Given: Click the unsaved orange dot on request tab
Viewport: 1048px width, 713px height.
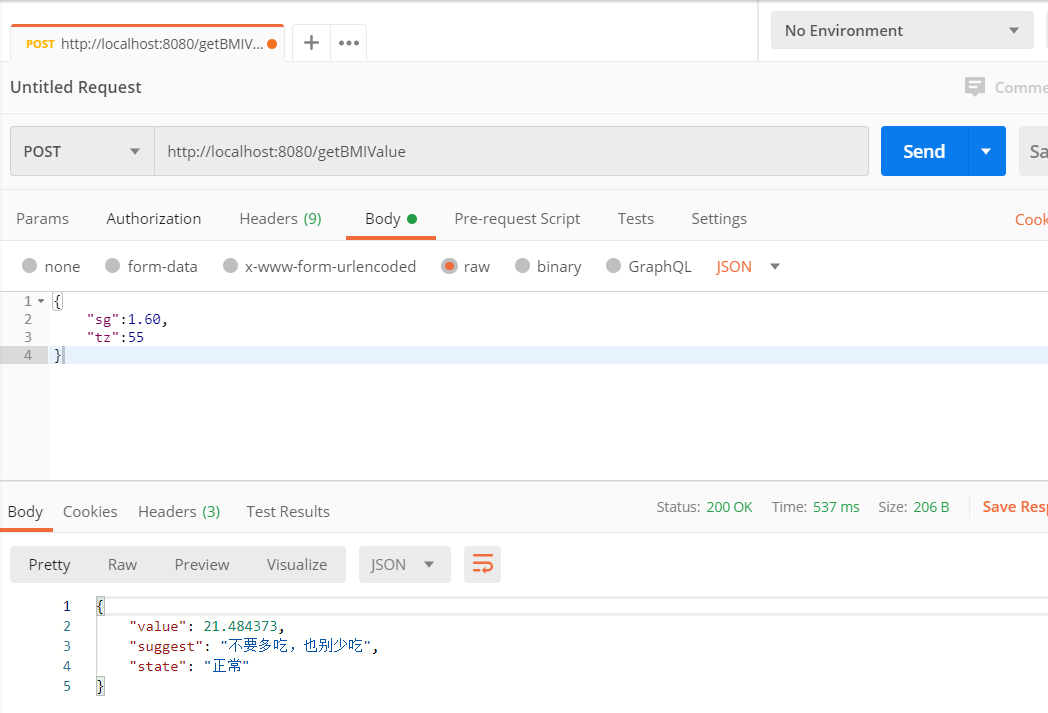Looking at the screenshot, I should [x=272, y=44].
